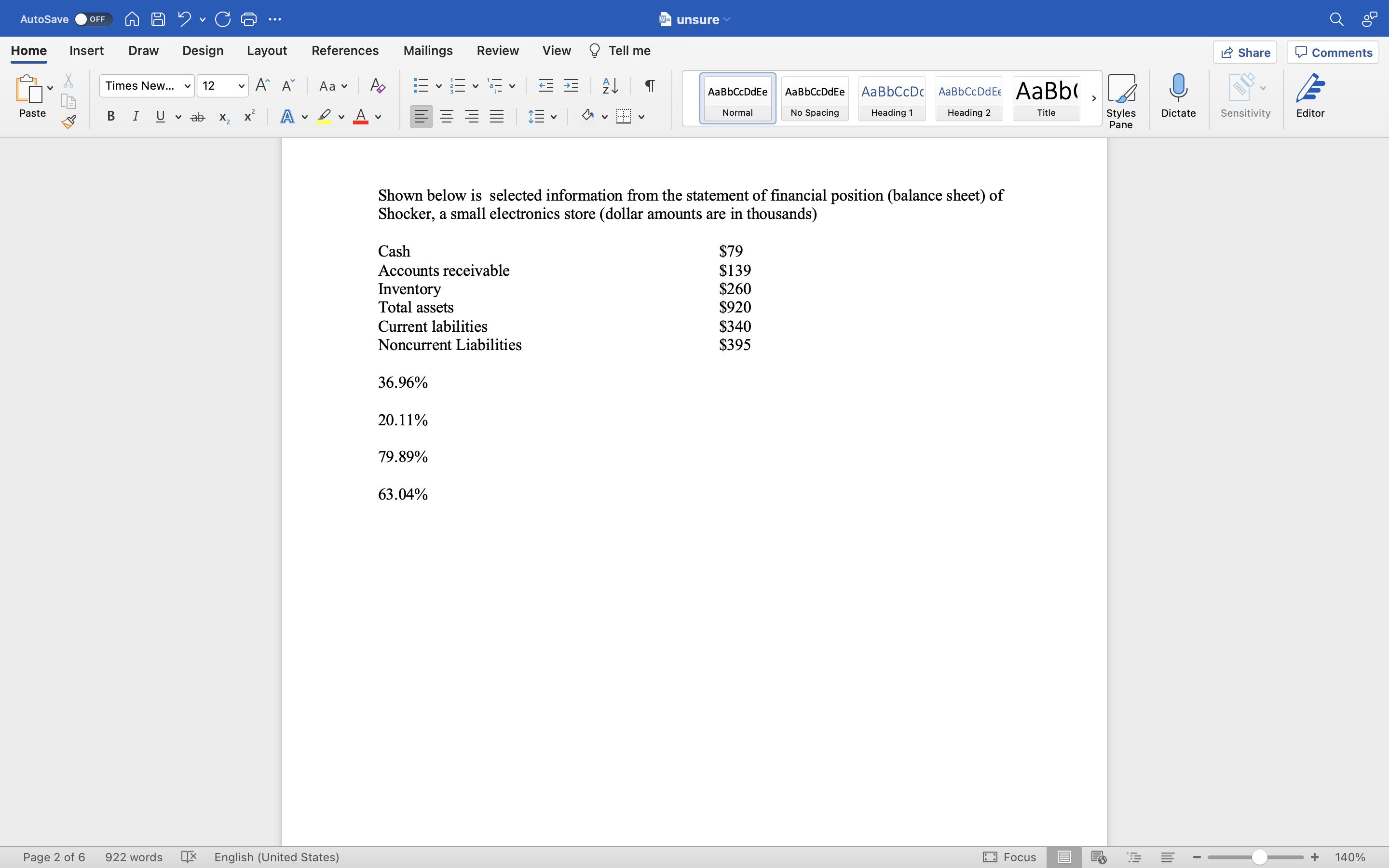
Task: Open the Comments panel
Action: click(x=1333, y=52)
